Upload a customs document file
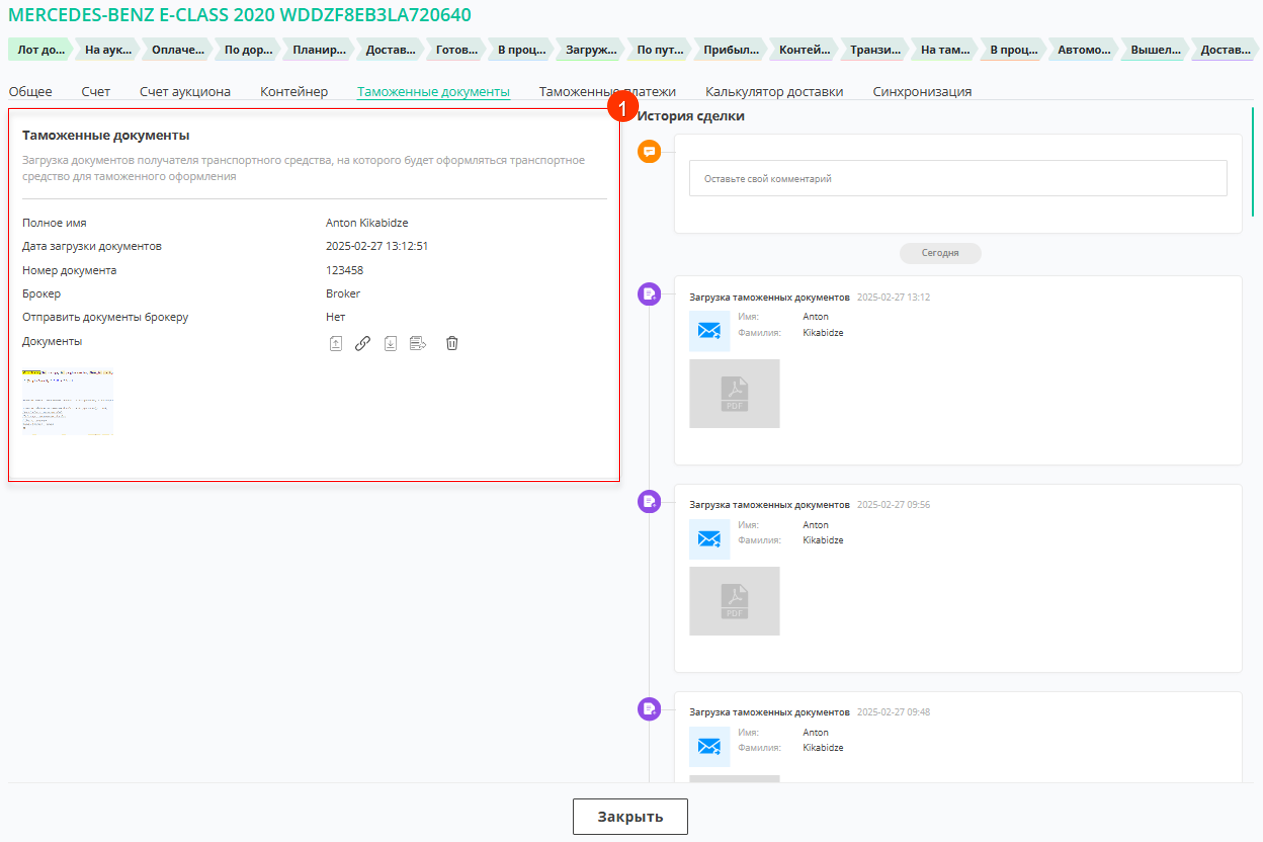 point(336,343)
